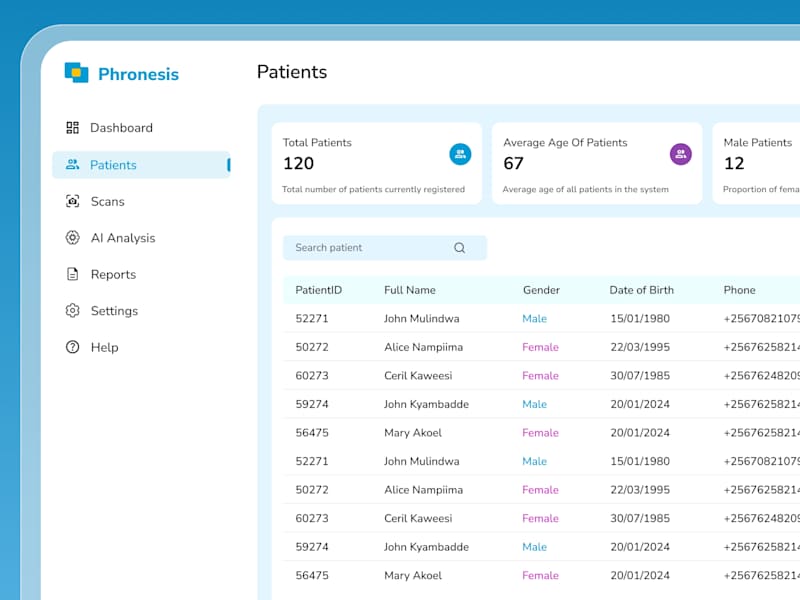Click Male in first John Kyambadde row
The image size is (800, 600).
pos(534,404)
